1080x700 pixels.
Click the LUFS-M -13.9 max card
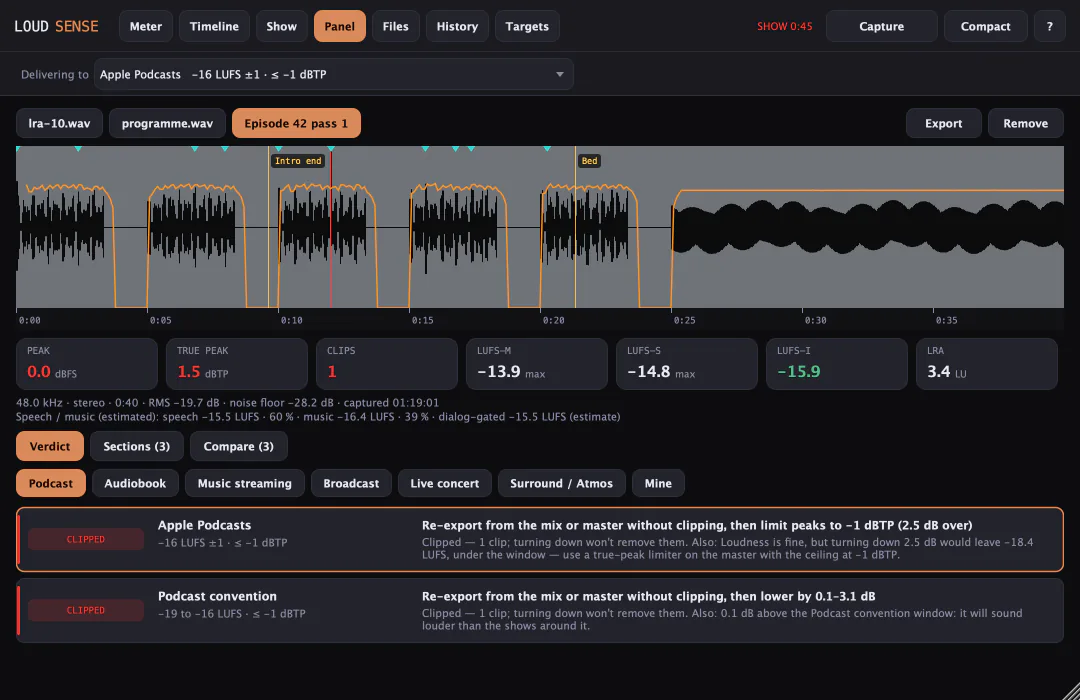(537, 364)
